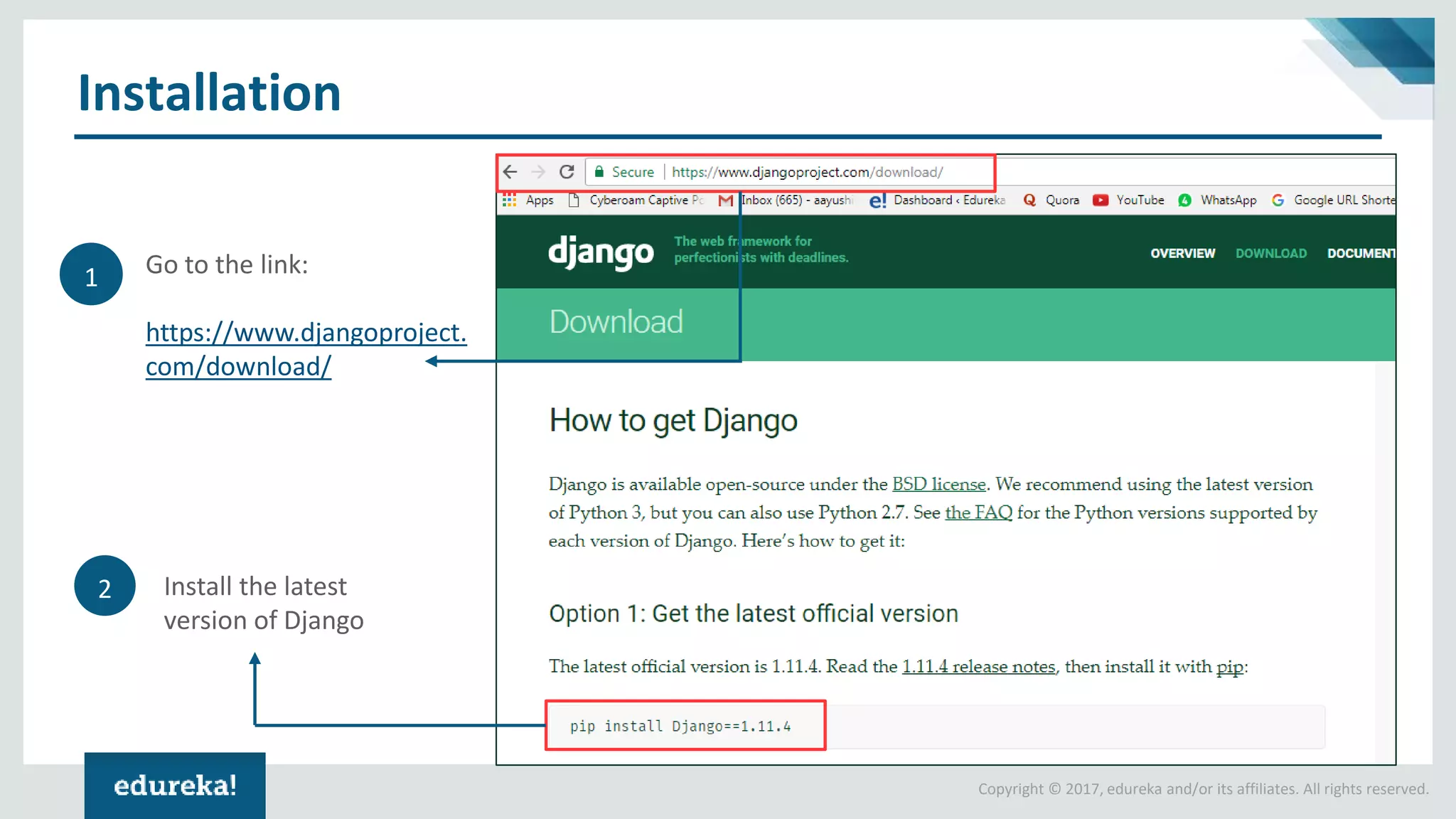
Task: Click the Option 1 latest official version heading
Action: pos(754,614)
